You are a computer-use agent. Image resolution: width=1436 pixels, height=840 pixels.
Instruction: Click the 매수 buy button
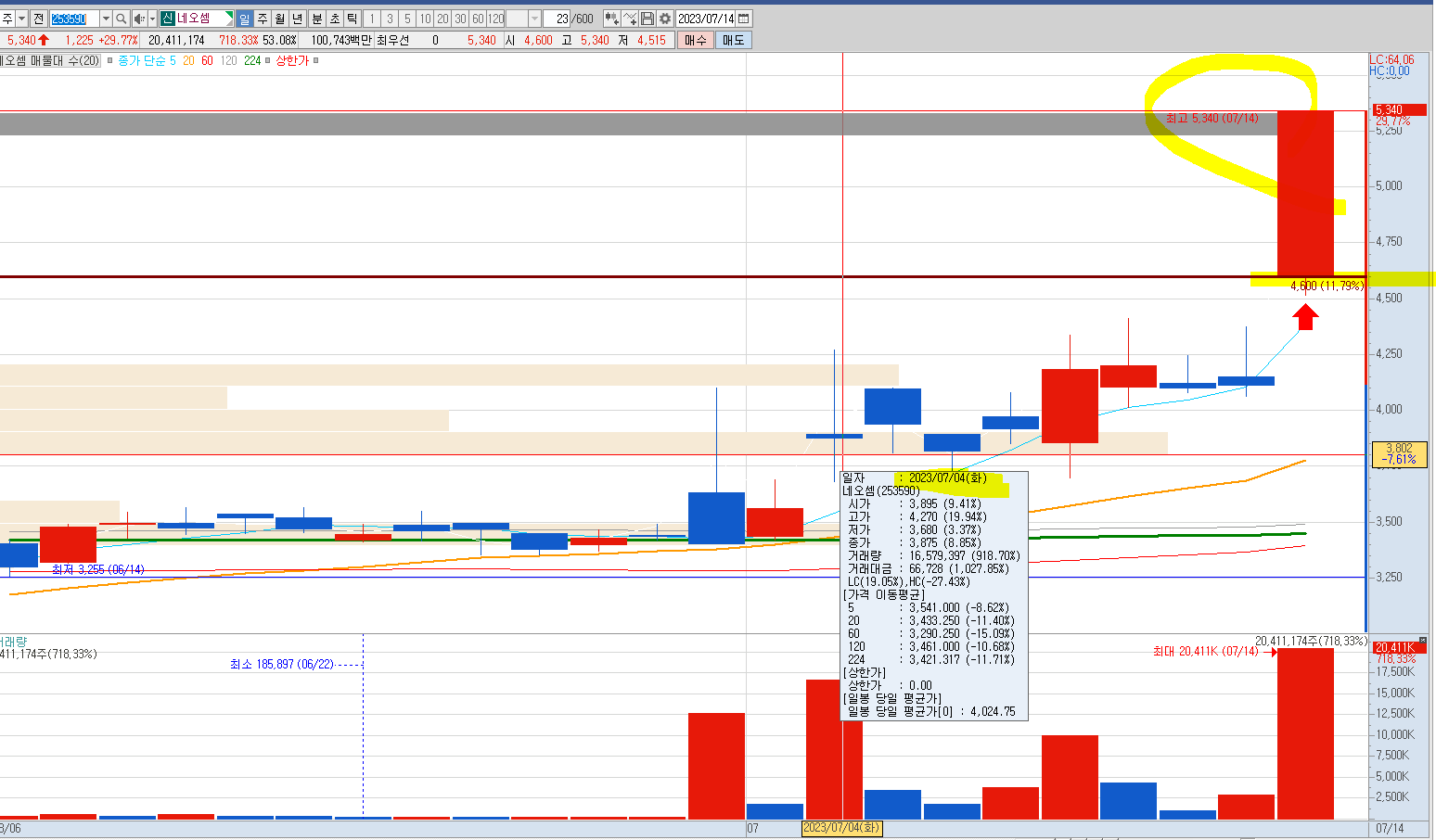pos(695,40)
